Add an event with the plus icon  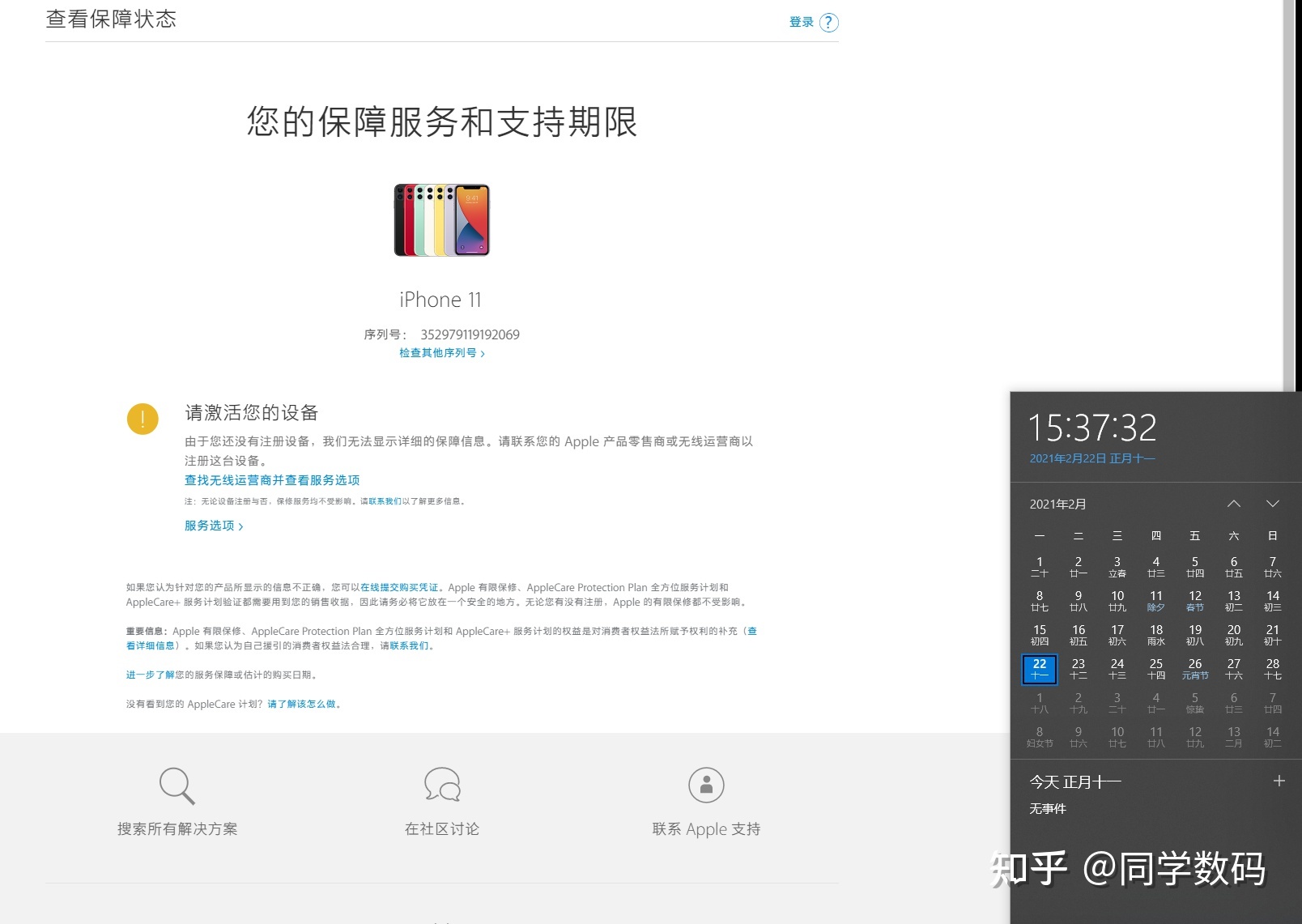(x=1279, y=781)
